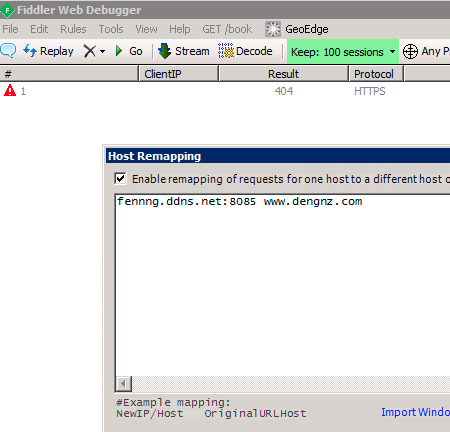Sort by the Protocol column header
The image size is (450, 432).
pos(376,74)
